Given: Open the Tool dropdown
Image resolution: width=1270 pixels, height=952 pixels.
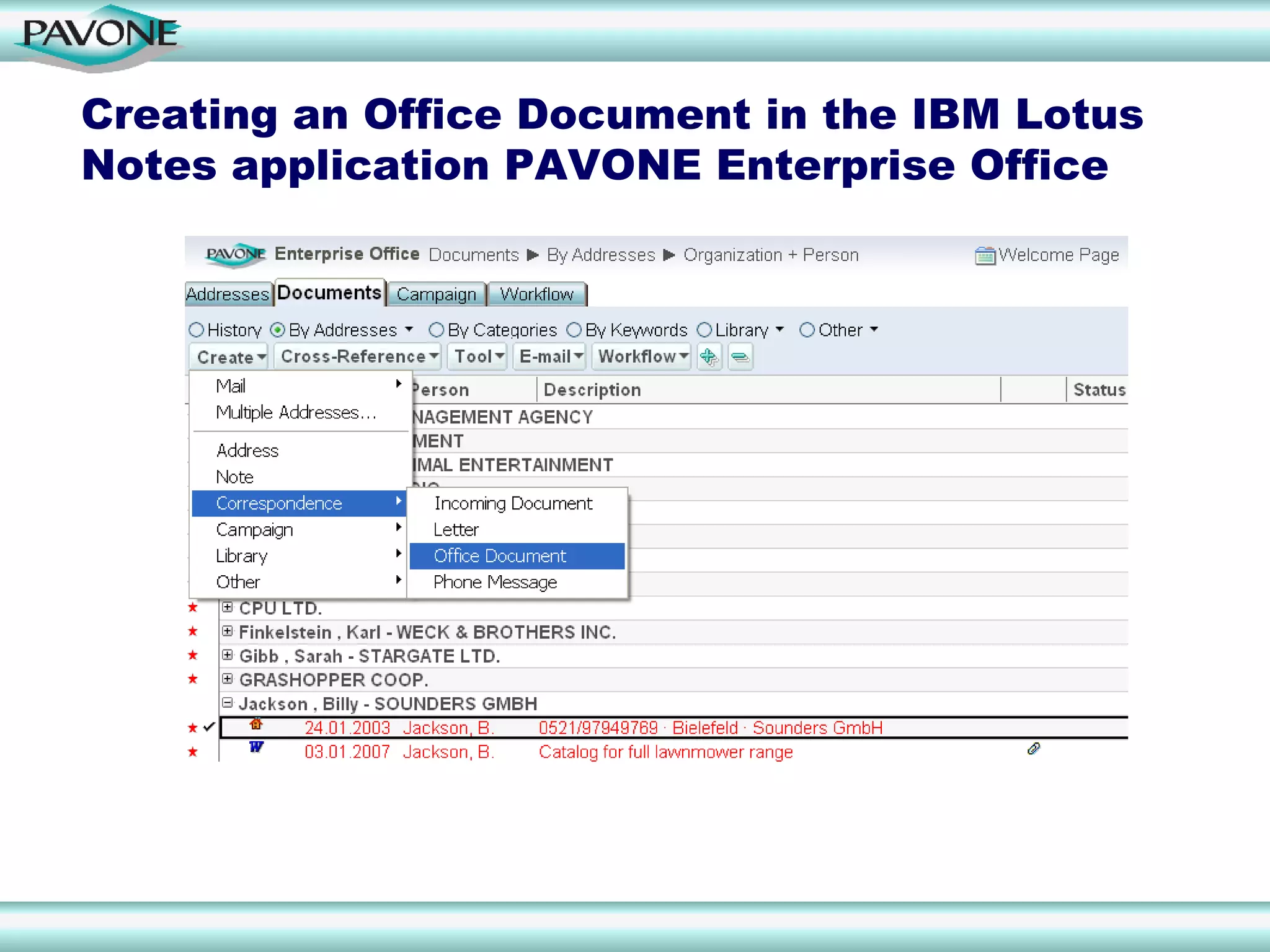Looking at the screenshot, I should pos(478,357).
